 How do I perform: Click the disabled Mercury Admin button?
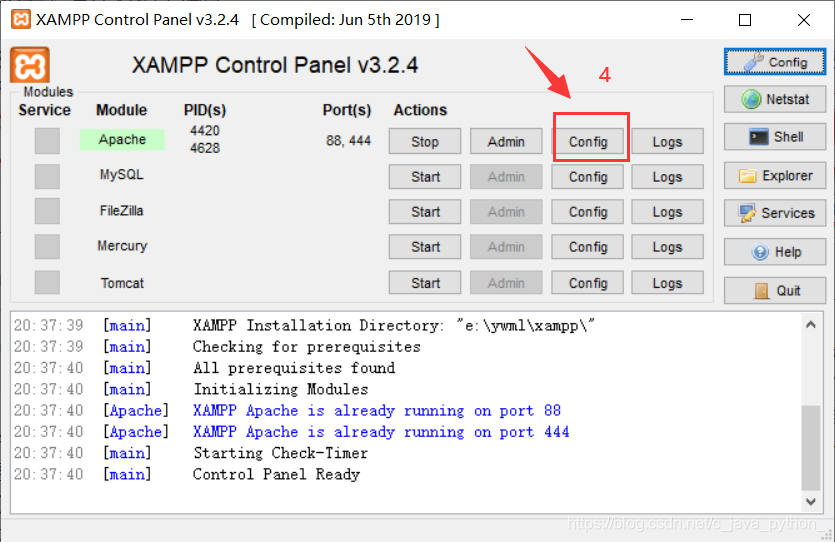506,247
